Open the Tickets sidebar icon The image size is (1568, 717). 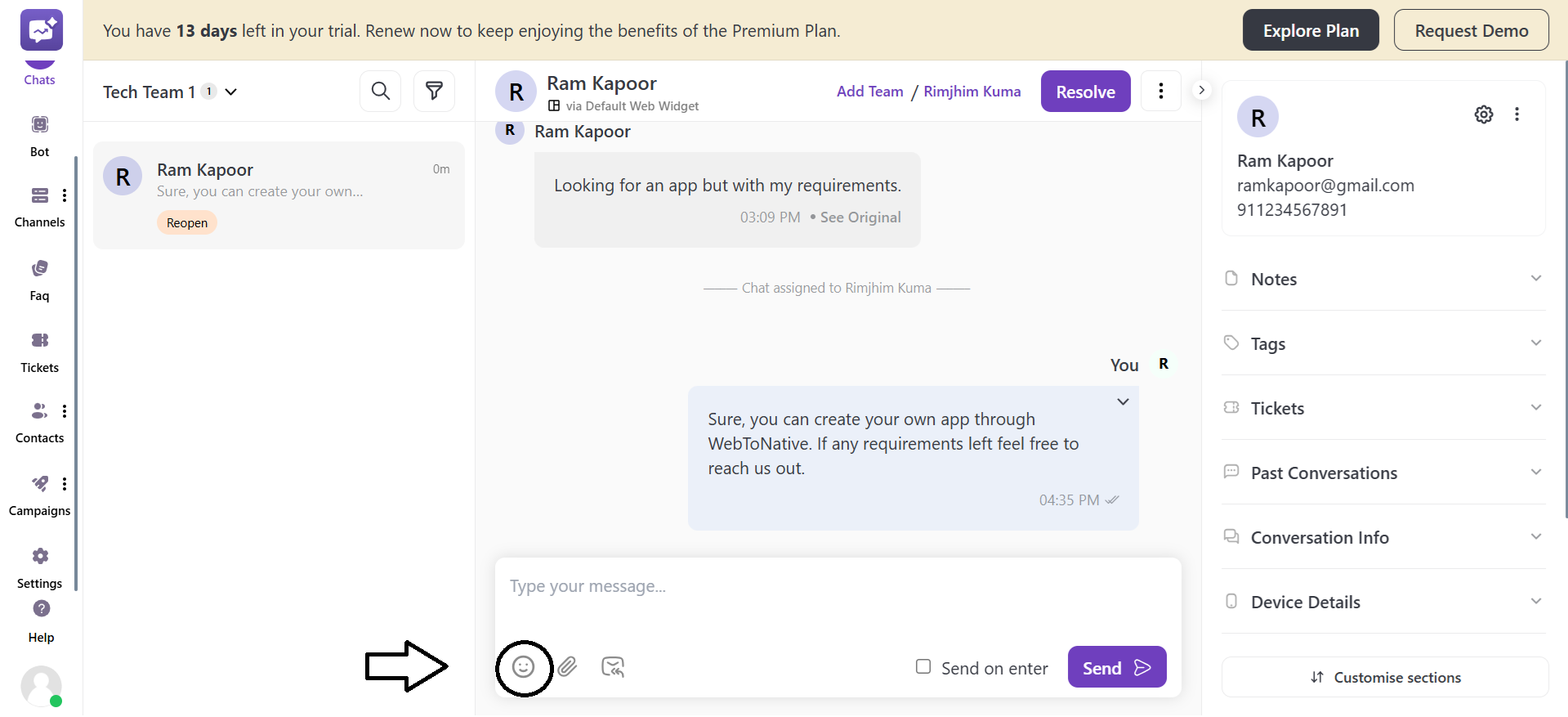click(39, 341)
